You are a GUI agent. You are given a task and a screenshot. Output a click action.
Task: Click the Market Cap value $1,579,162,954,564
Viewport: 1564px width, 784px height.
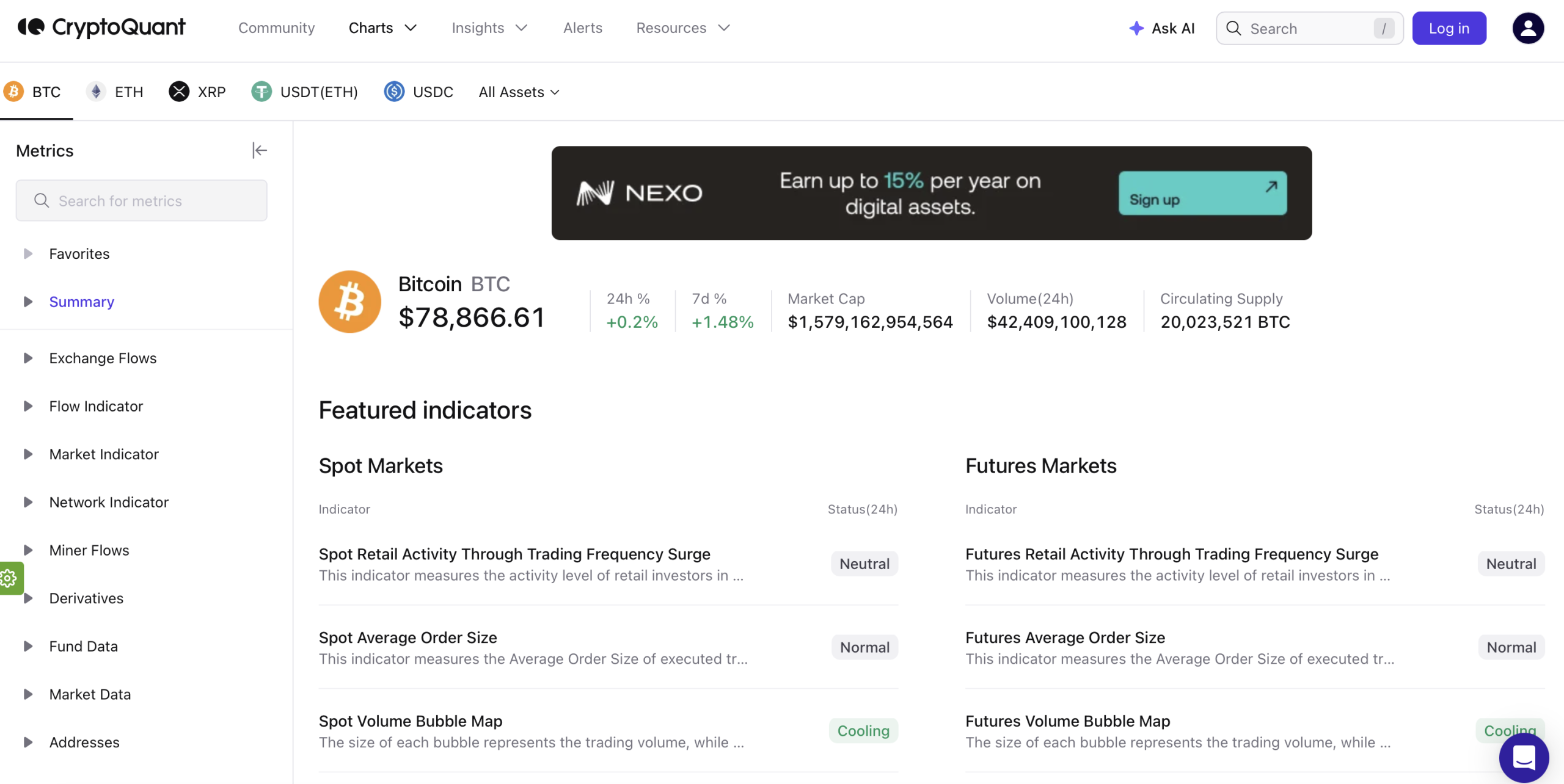coord(870,322)
